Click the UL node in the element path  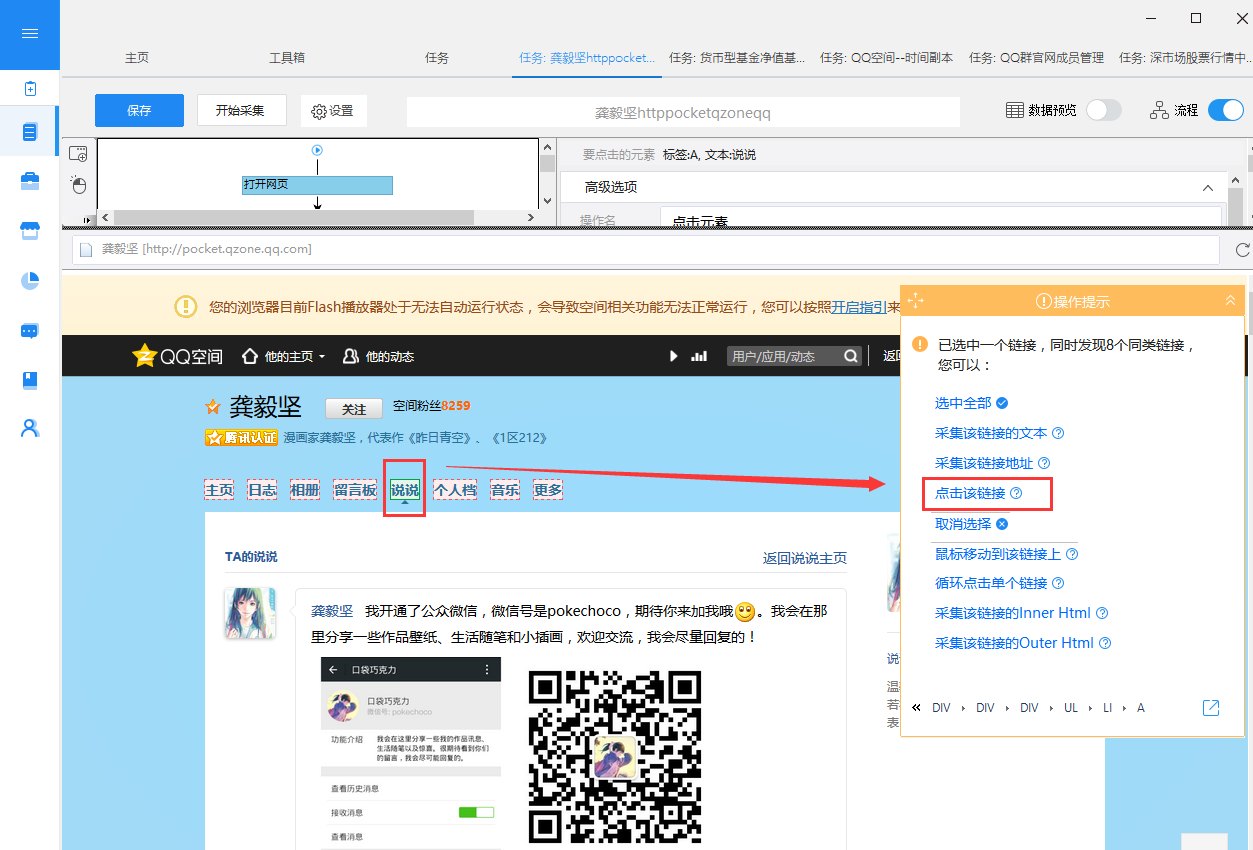[1071, 708]
